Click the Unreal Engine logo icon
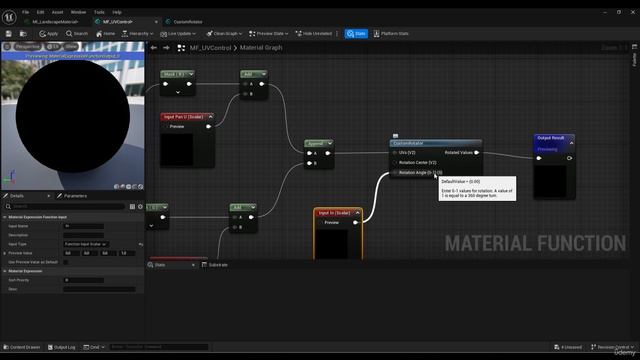The image size is (640, 360). click(9, 17)
